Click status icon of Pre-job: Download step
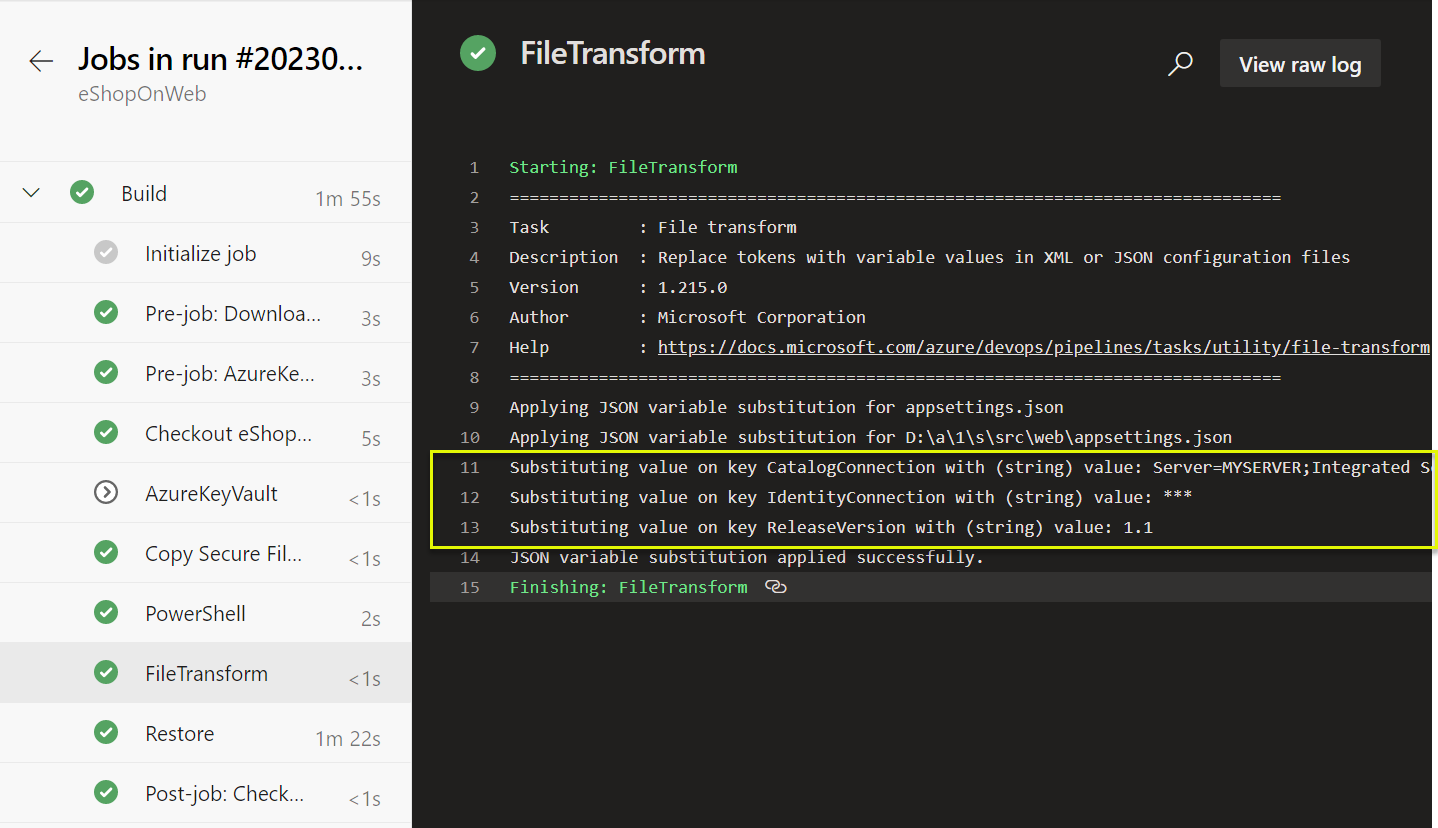The width and height of the screenshot is (1438, 828). point(106,312)
